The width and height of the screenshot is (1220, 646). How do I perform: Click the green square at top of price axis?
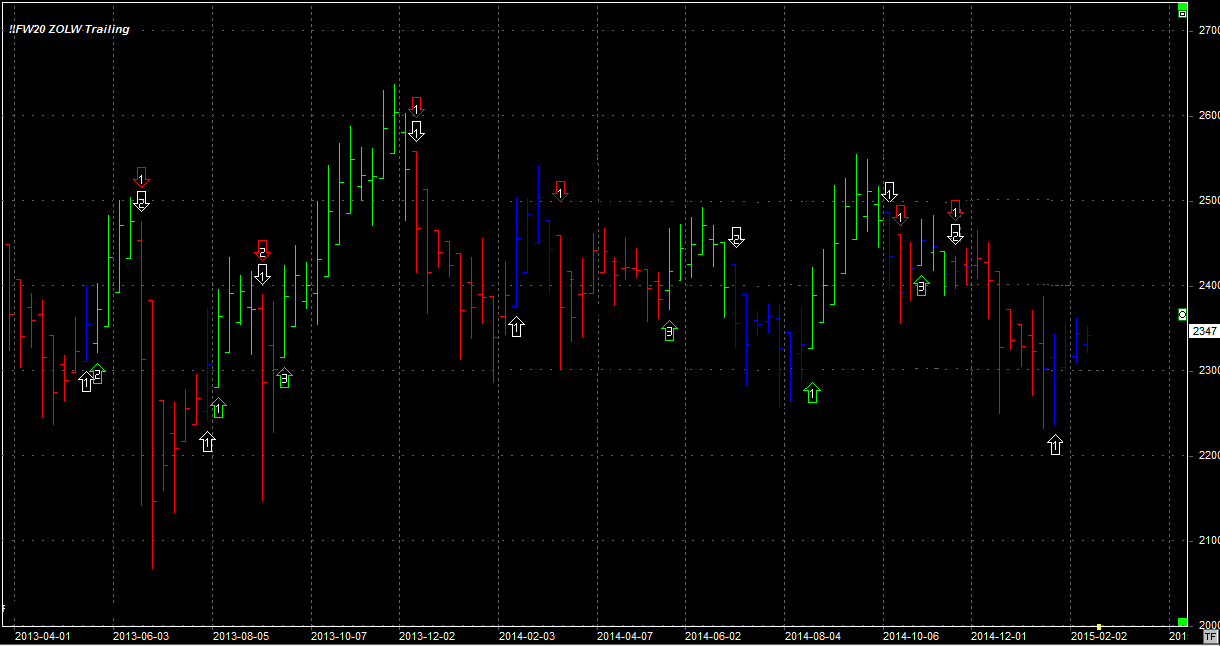point(1182,13)
